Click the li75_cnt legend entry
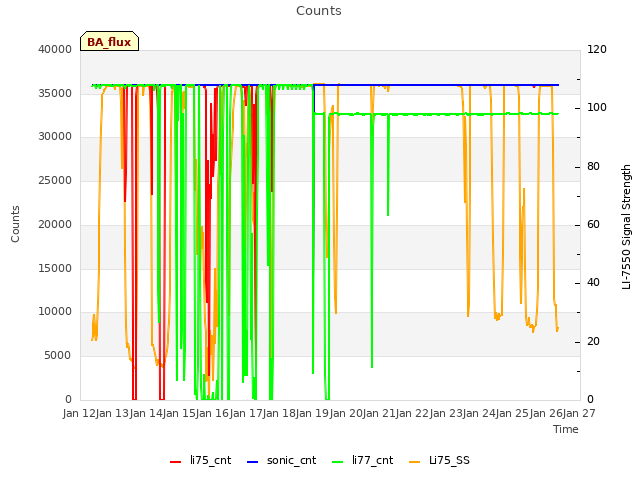640x480 pixels. coord(200,461)
